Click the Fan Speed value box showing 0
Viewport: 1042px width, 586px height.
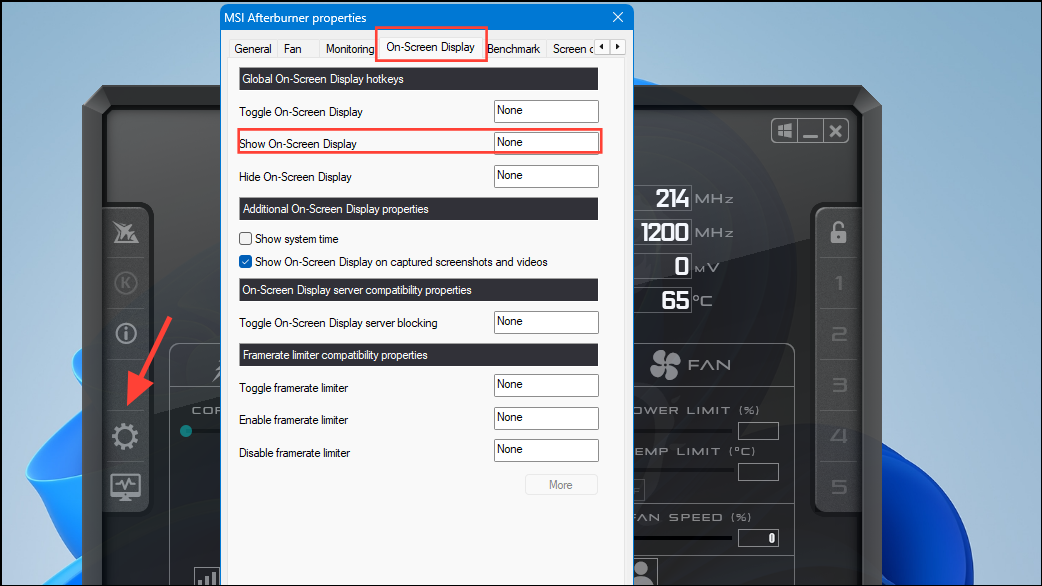tap(758, 538)
